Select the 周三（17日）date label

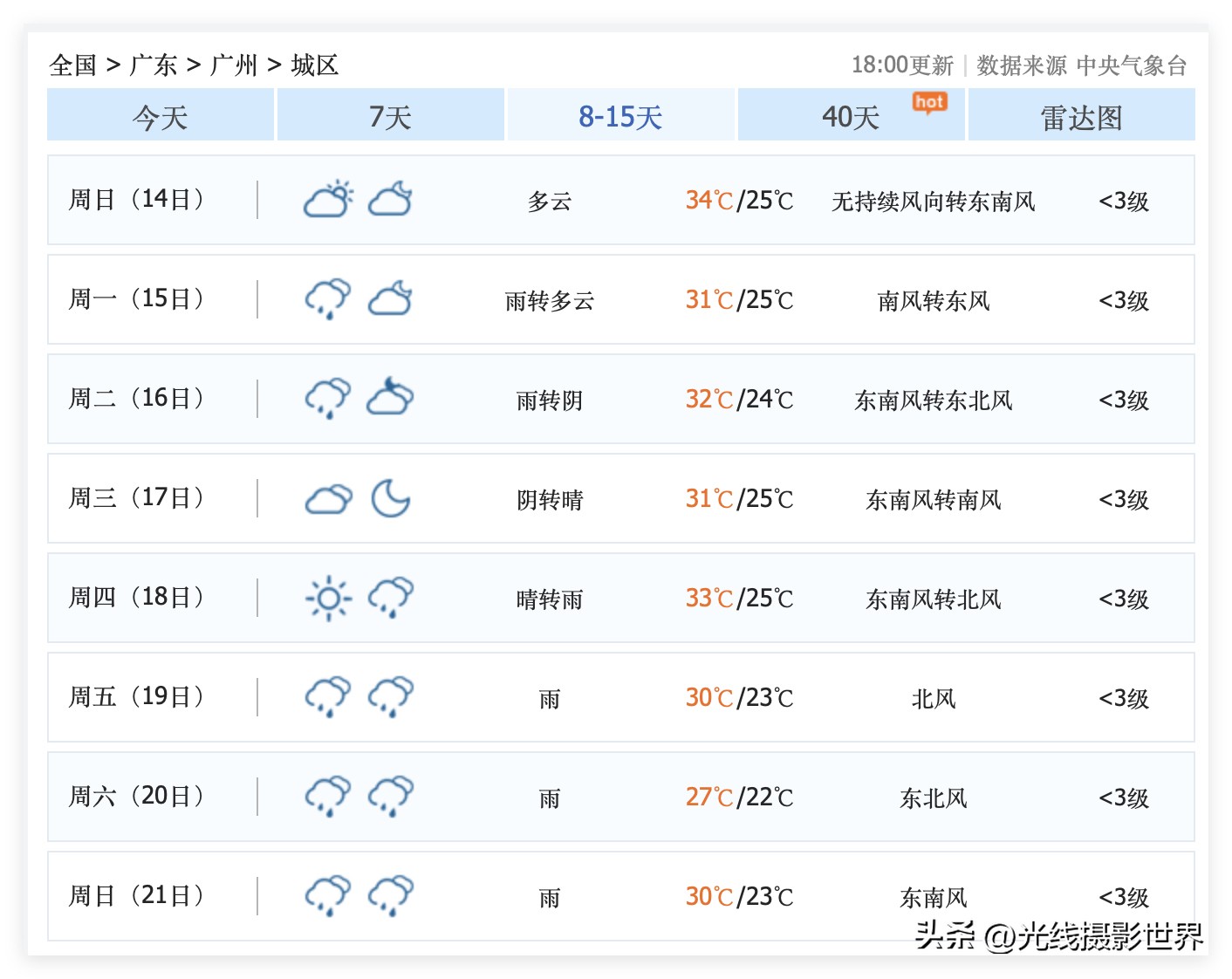pyautogui.click(x=137, y=498)
